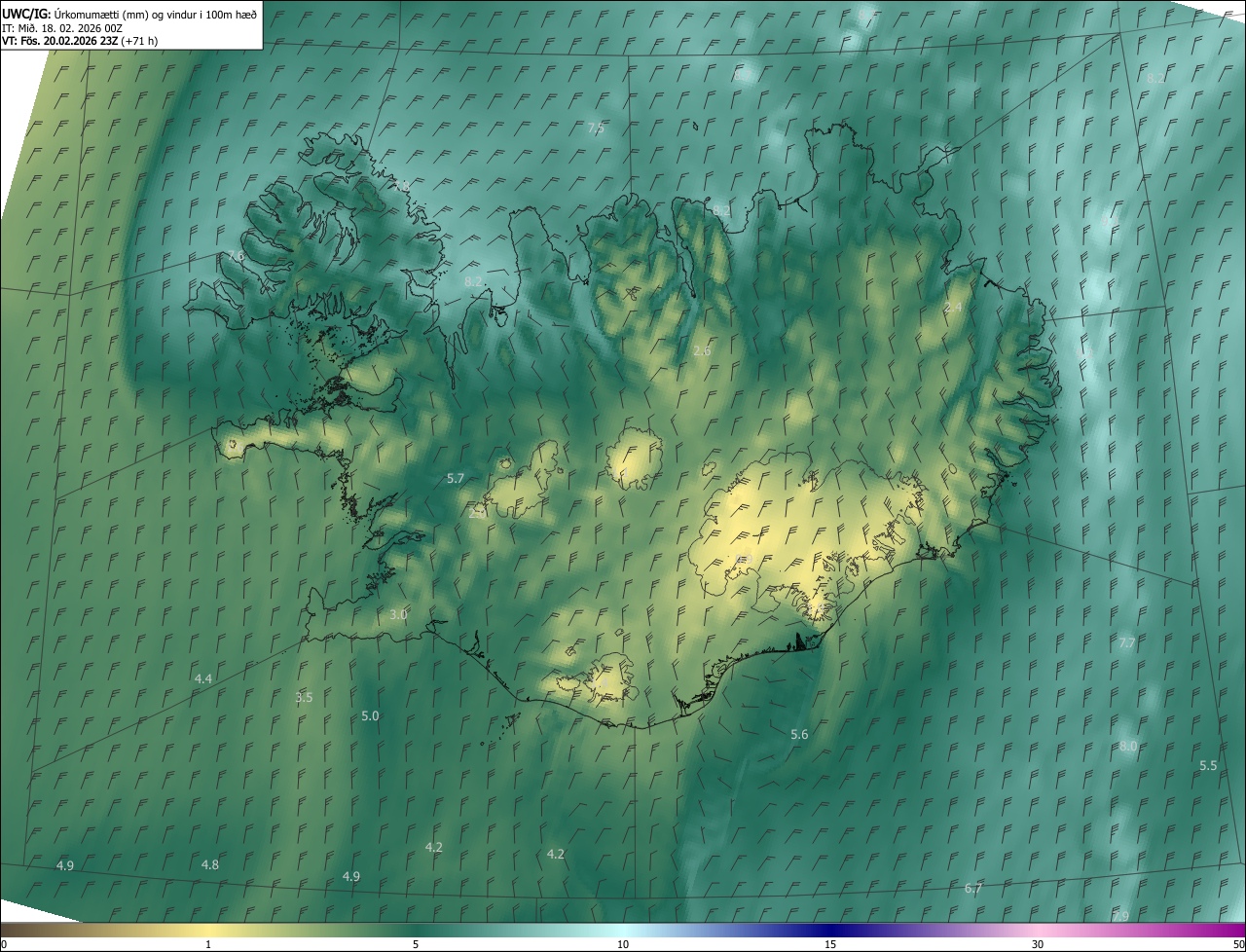Click the 7.7 value label east of Iceland

tap(1127, 642)
